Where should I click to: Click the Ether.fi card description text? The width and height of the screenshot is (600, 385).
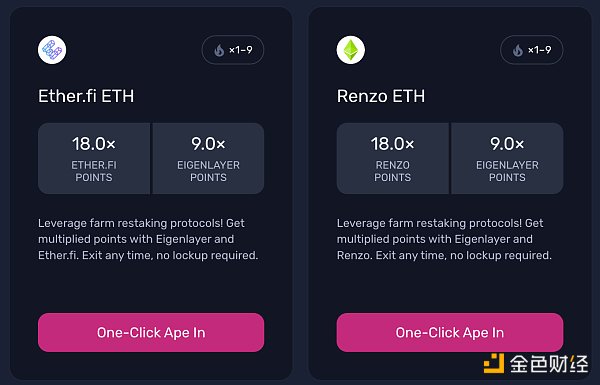point(148,239)
